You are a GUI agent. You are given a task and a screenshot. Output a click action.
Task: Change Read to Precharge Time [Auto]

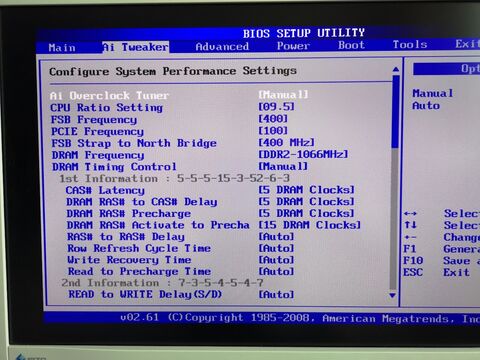point(277,272)
